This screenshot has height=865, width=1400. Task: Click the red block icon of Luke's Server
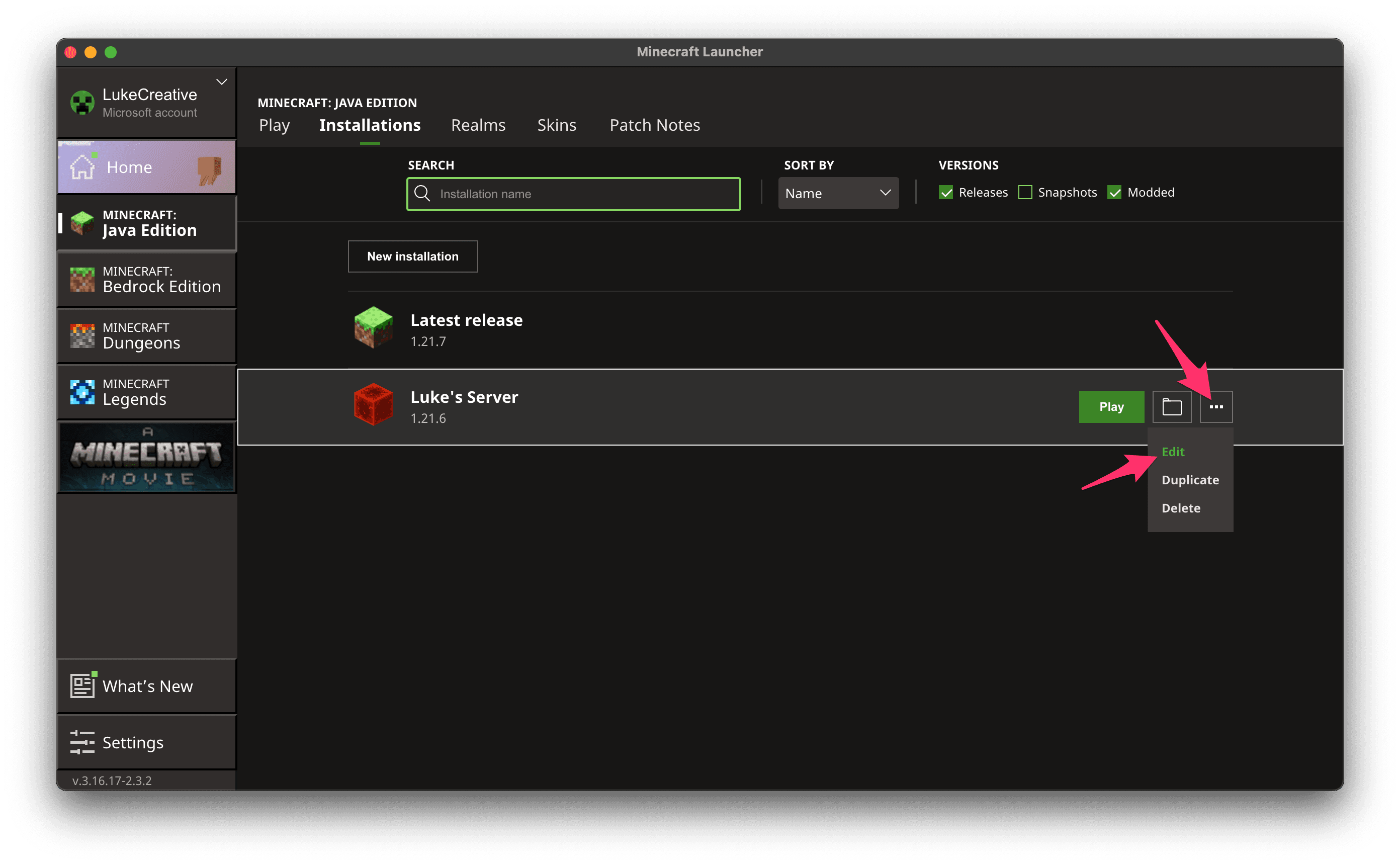click(373, 404)
